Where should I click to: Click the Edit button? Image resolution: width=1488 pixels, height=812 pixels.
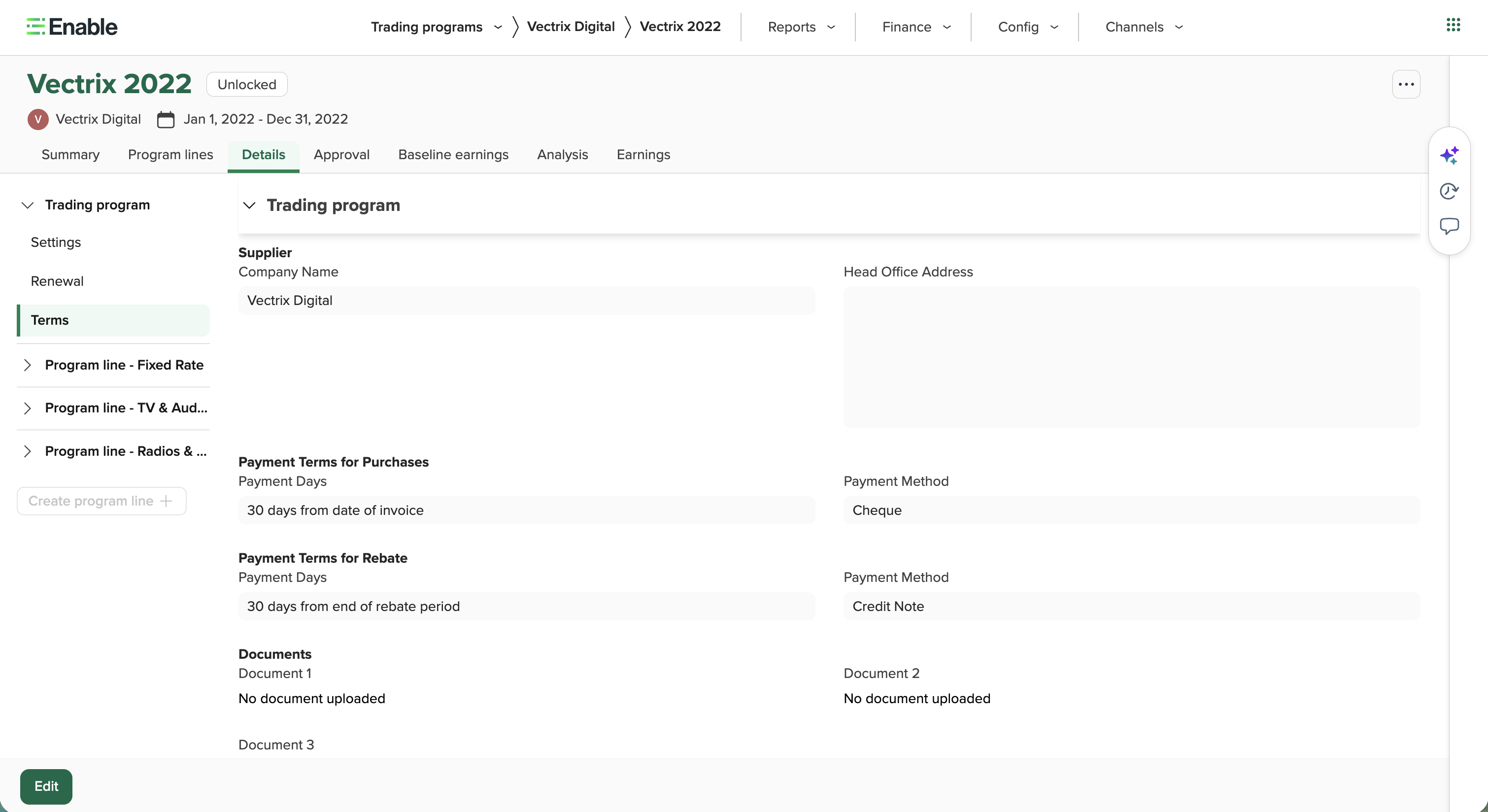[x=46, y=786]
